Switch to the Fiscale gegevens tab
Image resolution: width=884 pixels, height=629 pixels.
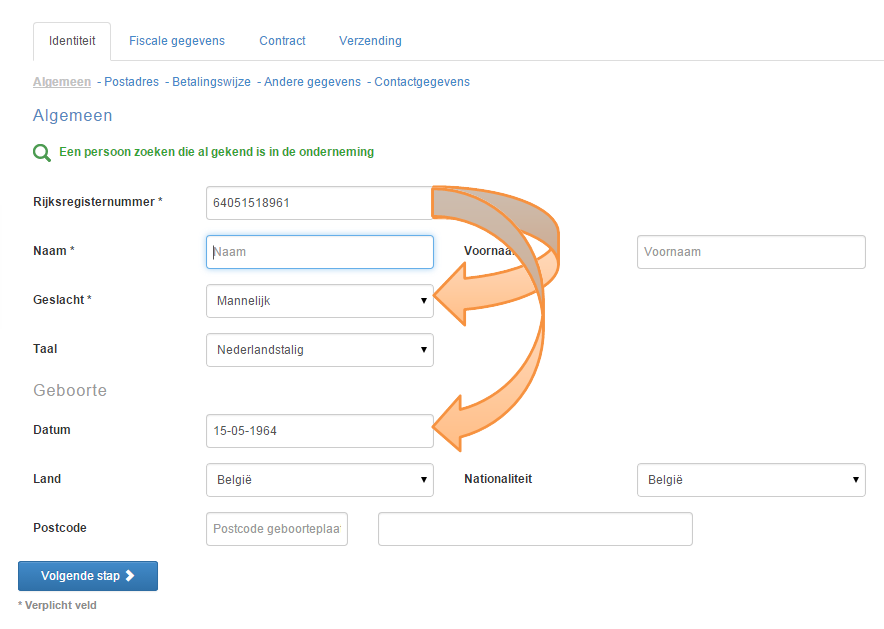coord(177,41)
